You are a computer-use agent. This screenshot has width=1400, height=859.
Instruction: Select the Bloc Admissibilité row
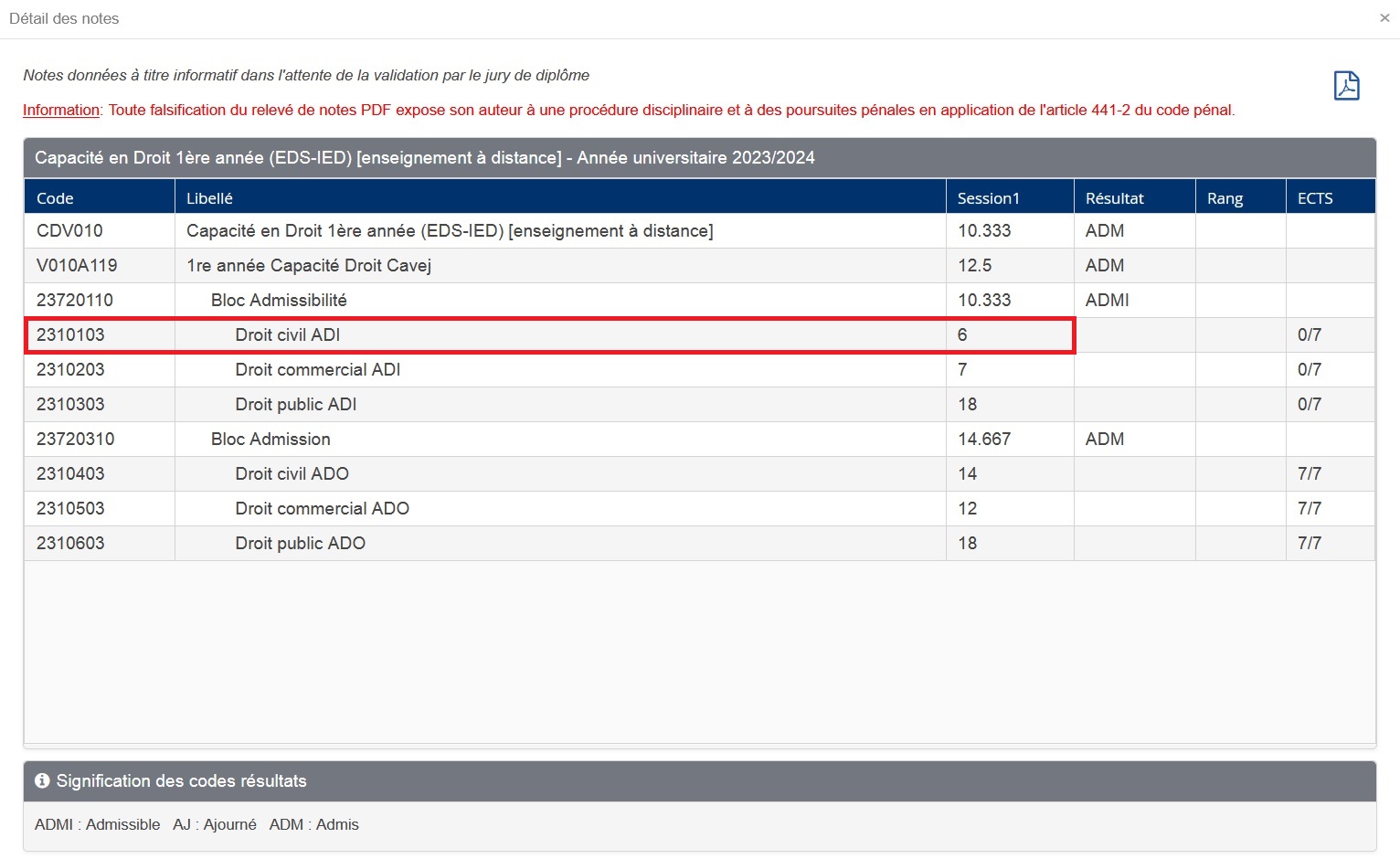(x=279, y=301)
